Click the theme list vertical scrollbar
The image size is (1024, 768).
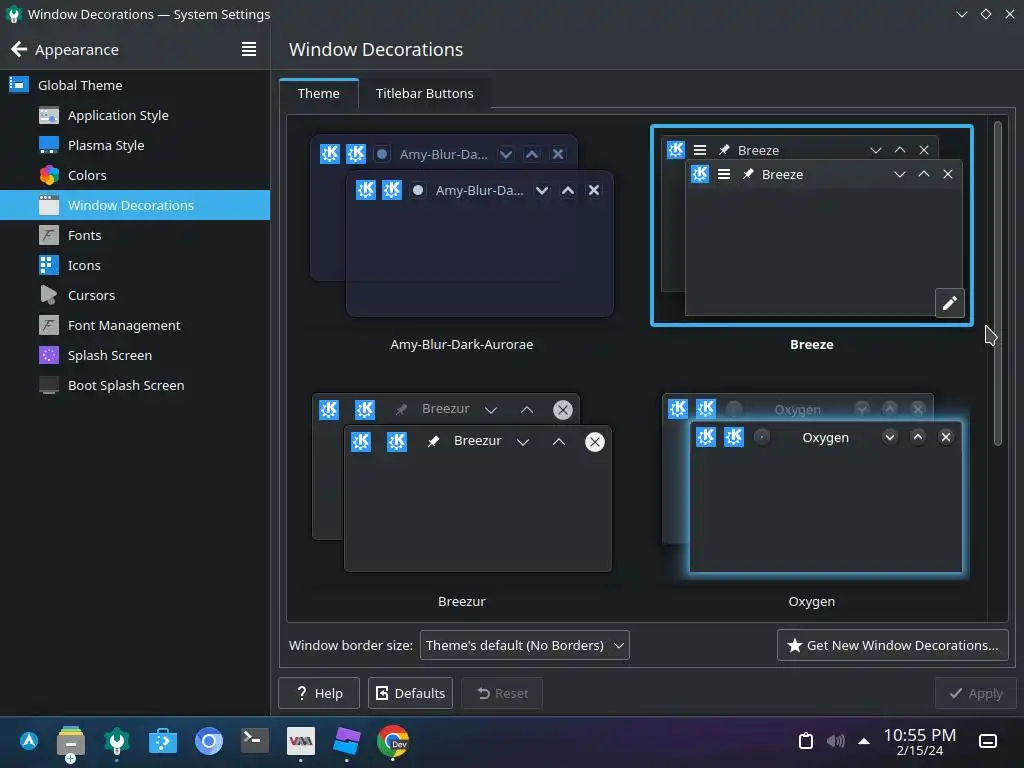point(997,284)
